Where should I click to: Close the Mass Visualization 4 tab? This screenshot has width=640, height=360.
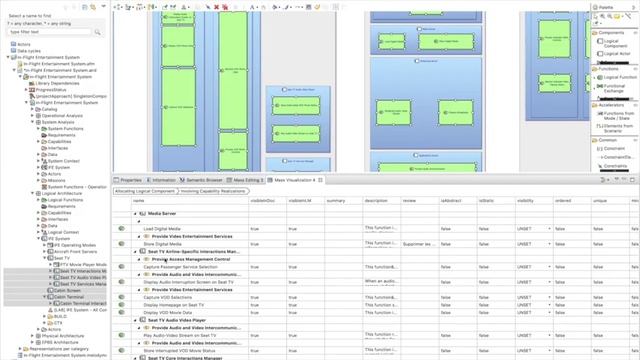320,180
